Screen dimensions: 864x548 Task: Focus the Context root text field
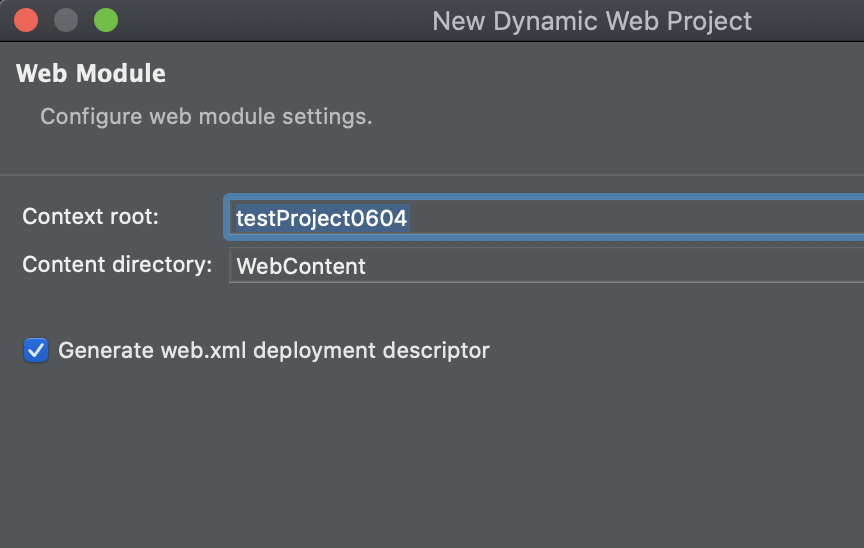[x=547, y=218]
